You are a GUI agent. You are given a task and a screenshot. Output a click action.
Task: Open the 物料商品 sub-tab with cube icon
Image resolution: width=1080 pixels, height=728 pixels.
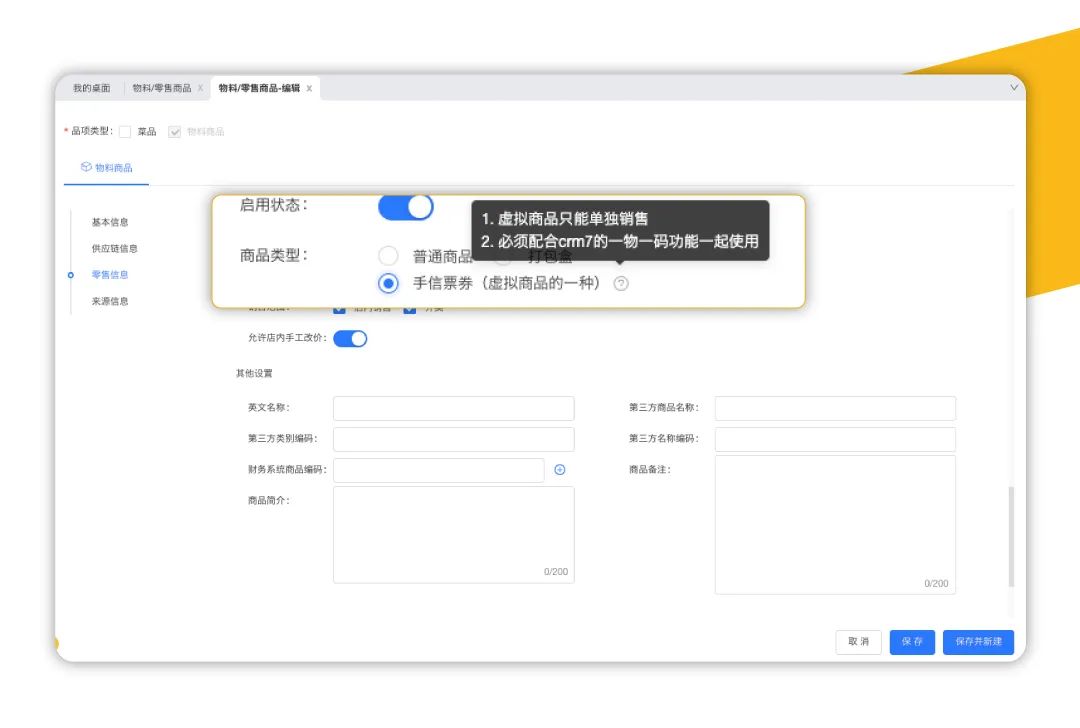[x=107, y=167]
